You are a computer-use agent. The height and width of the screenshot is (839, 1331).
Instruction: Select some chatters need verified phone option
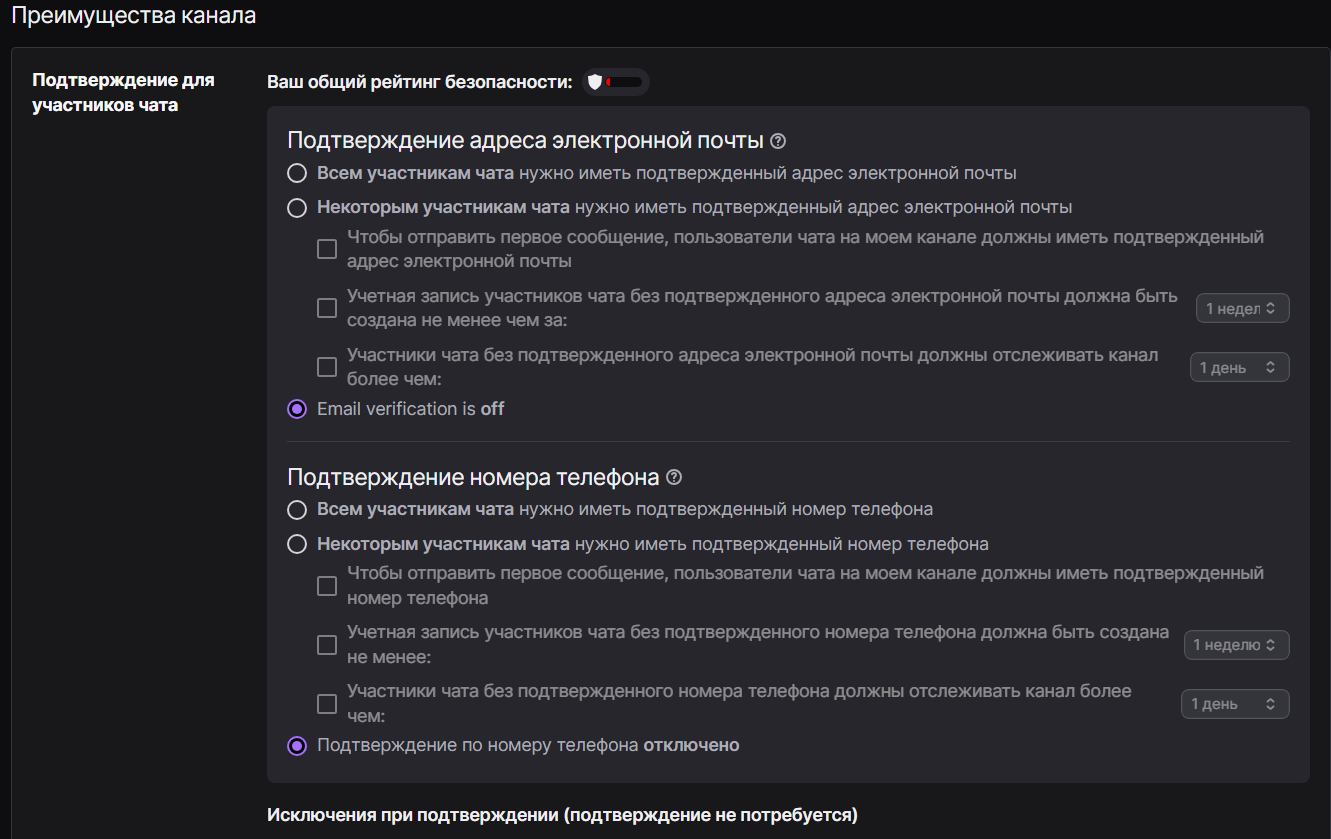pyautogui.click(x=297, y=545)
